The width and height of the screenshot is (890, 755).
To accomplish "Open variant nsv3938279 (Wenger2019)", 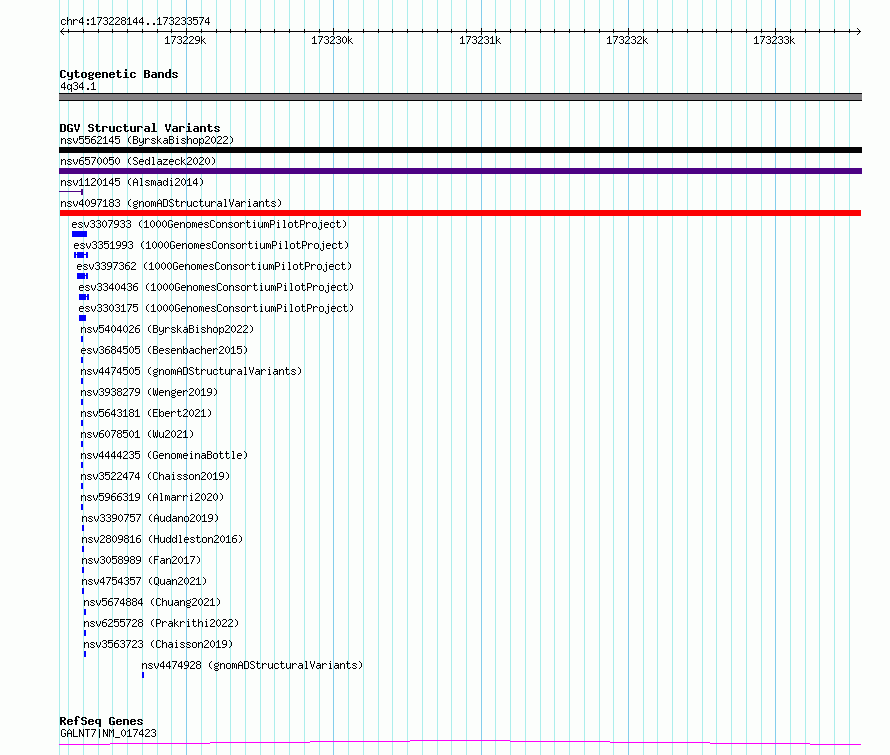I will [x=149, y=392].
